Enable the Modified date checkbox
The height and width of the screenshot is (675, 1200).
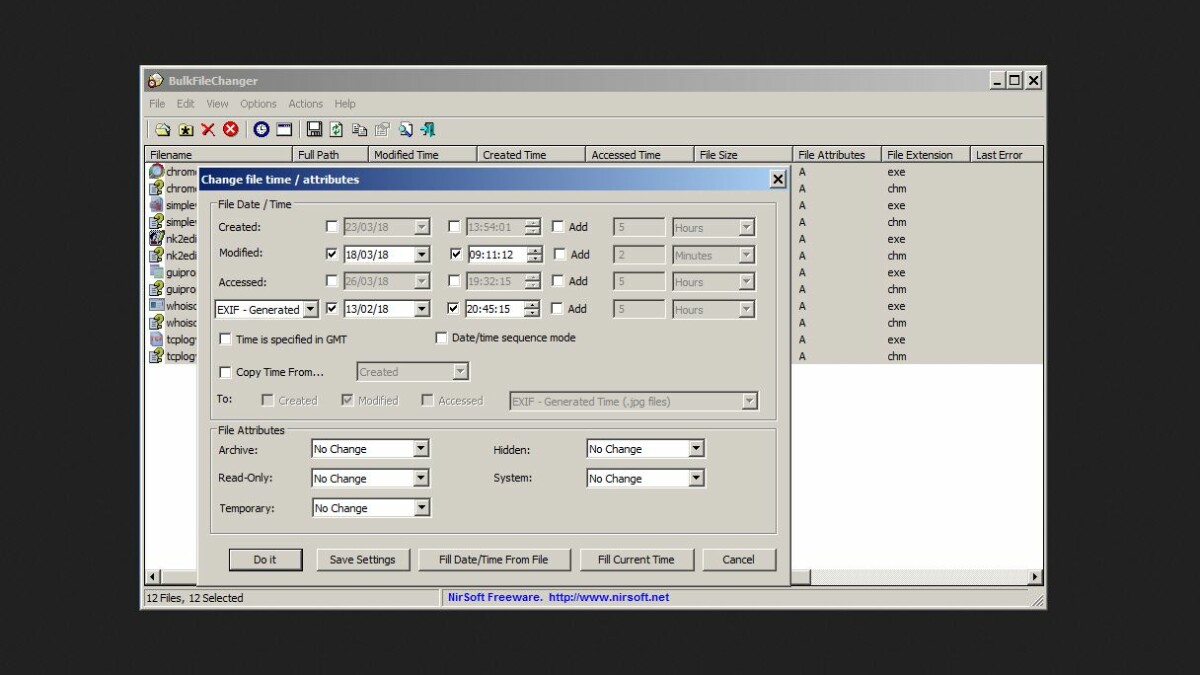click(331, 254)
